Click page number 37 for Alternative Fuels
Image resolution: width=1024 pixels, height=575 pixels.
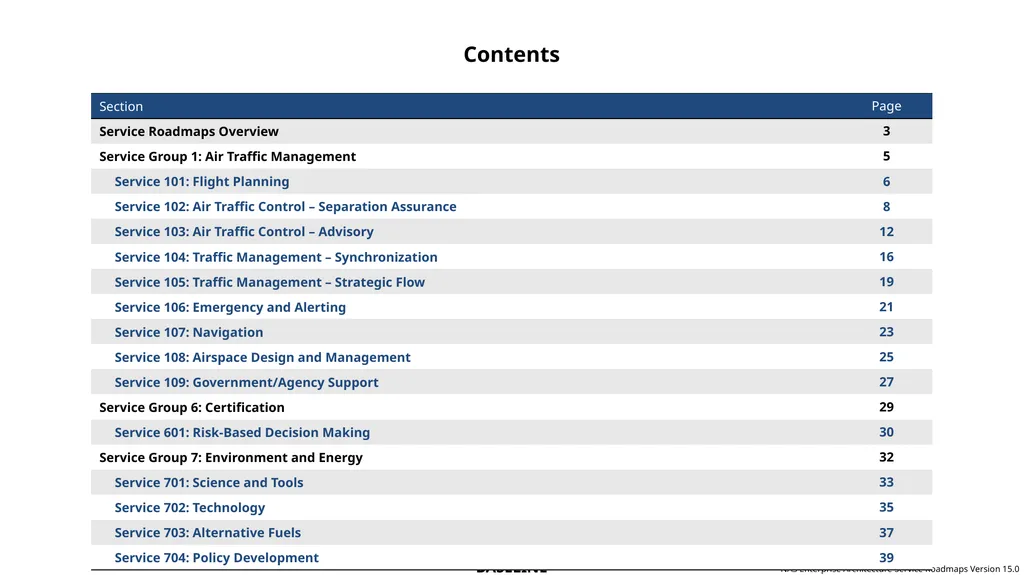(886, 533)
